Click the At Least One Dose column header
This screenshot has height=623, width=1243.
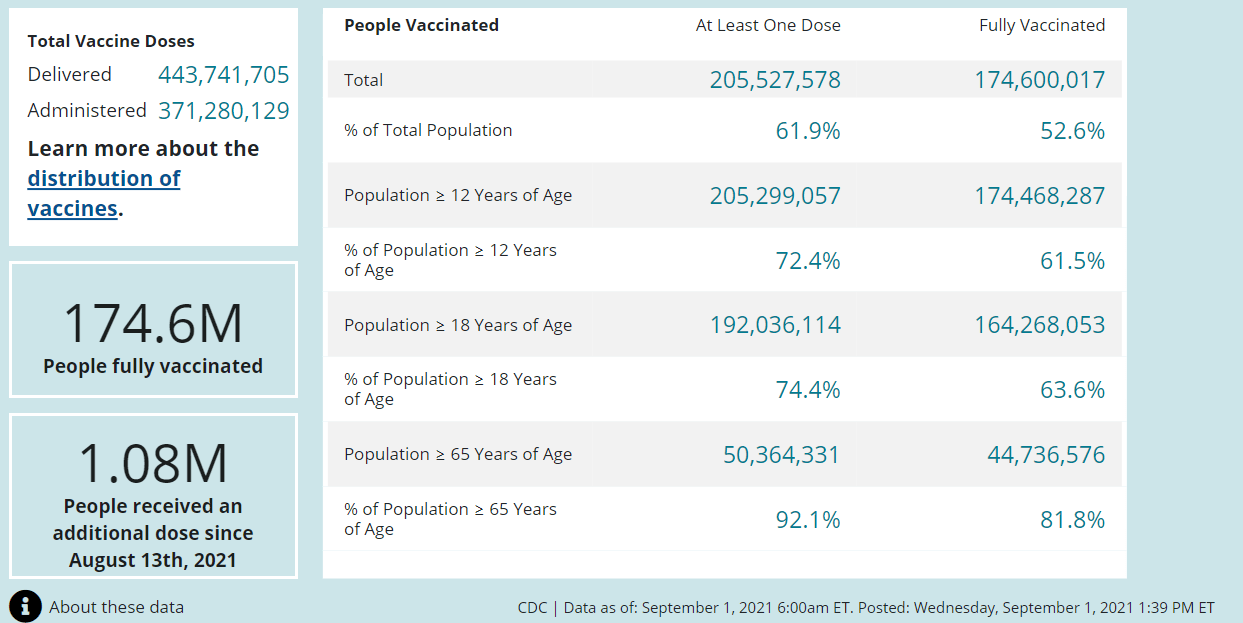[x=768, y=26]
